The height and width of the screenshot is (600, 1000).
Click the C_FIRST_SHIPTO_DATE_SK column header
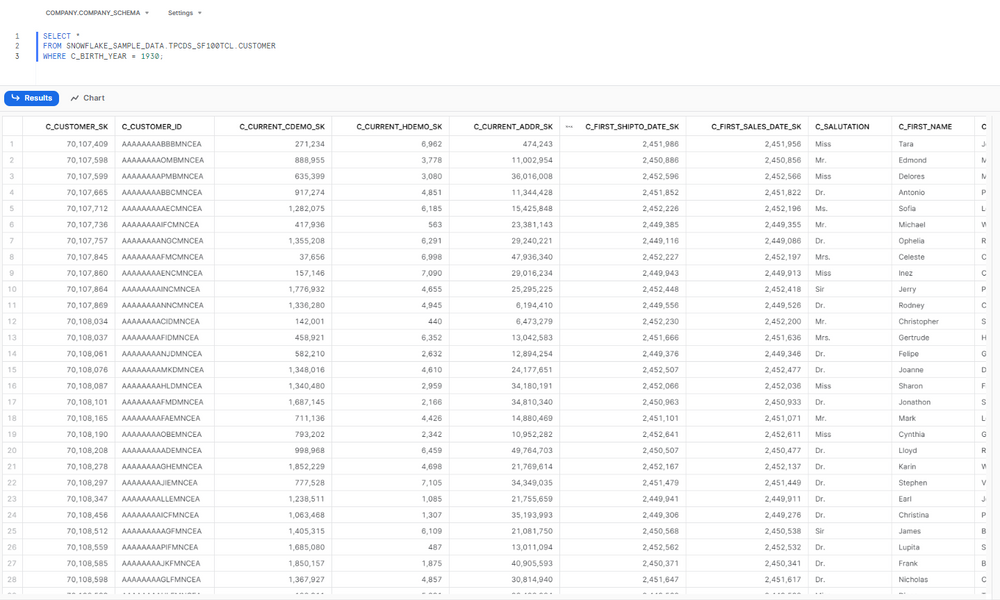[632, 127]
